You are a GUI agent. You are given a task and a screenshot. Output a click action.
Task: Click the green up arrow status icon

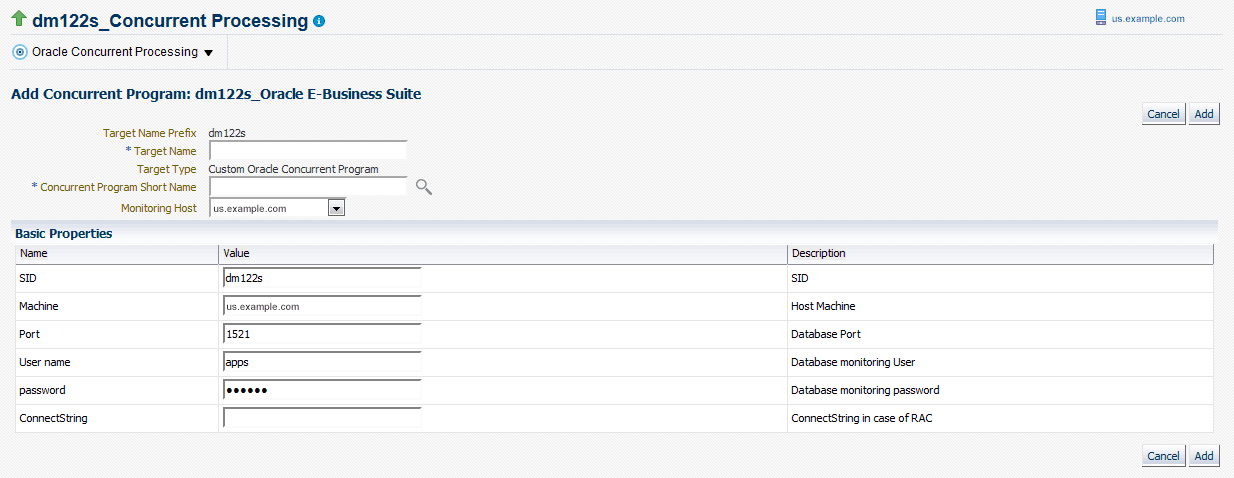[18, 19]
